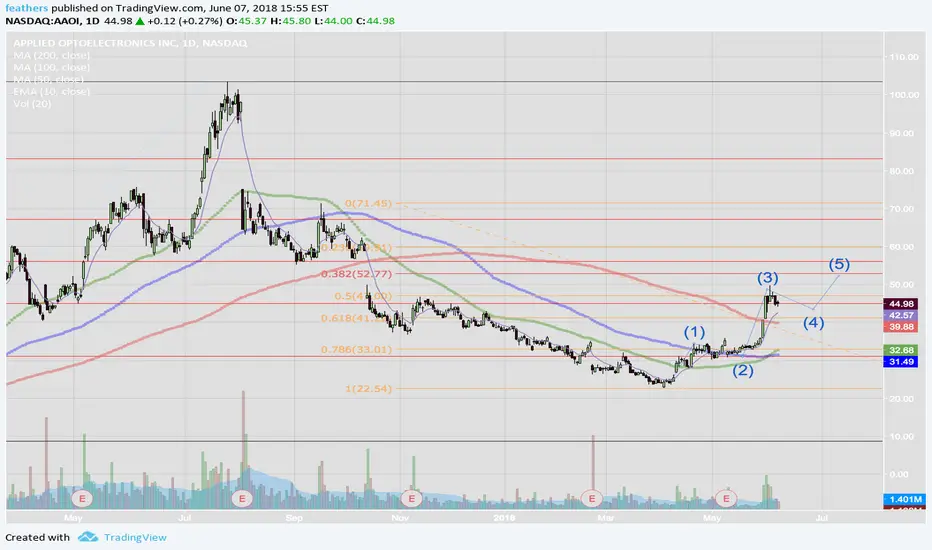Click the 39.88 MA price label

click(x=901, y=326)
